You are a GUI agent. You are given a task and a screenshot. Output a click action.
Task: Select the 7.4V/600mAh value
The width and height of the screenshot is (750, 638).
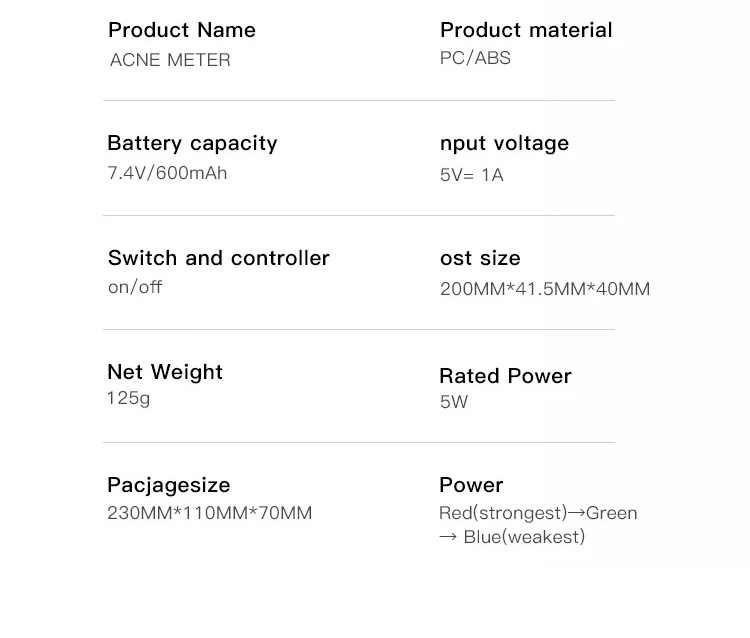pos(167,173)
